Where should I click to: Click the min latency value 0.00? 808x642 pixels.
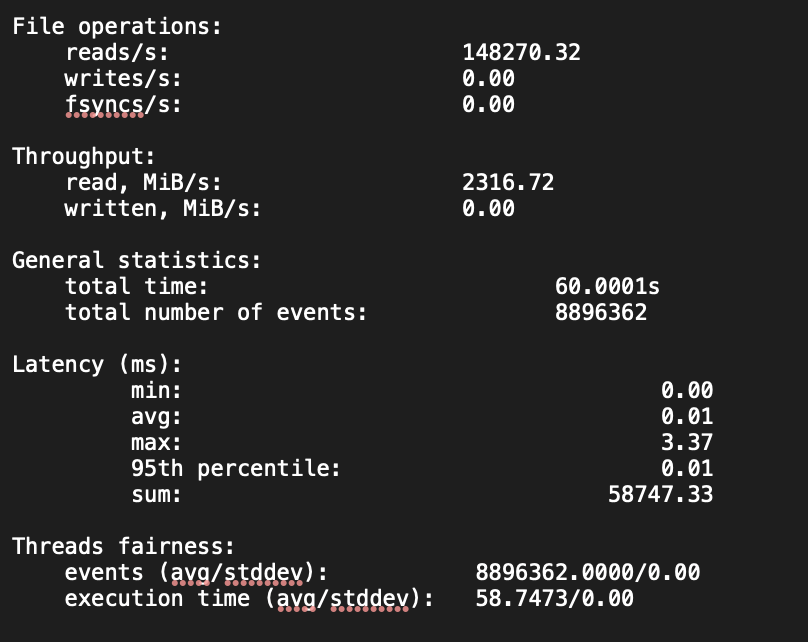(x=687, y=390)
